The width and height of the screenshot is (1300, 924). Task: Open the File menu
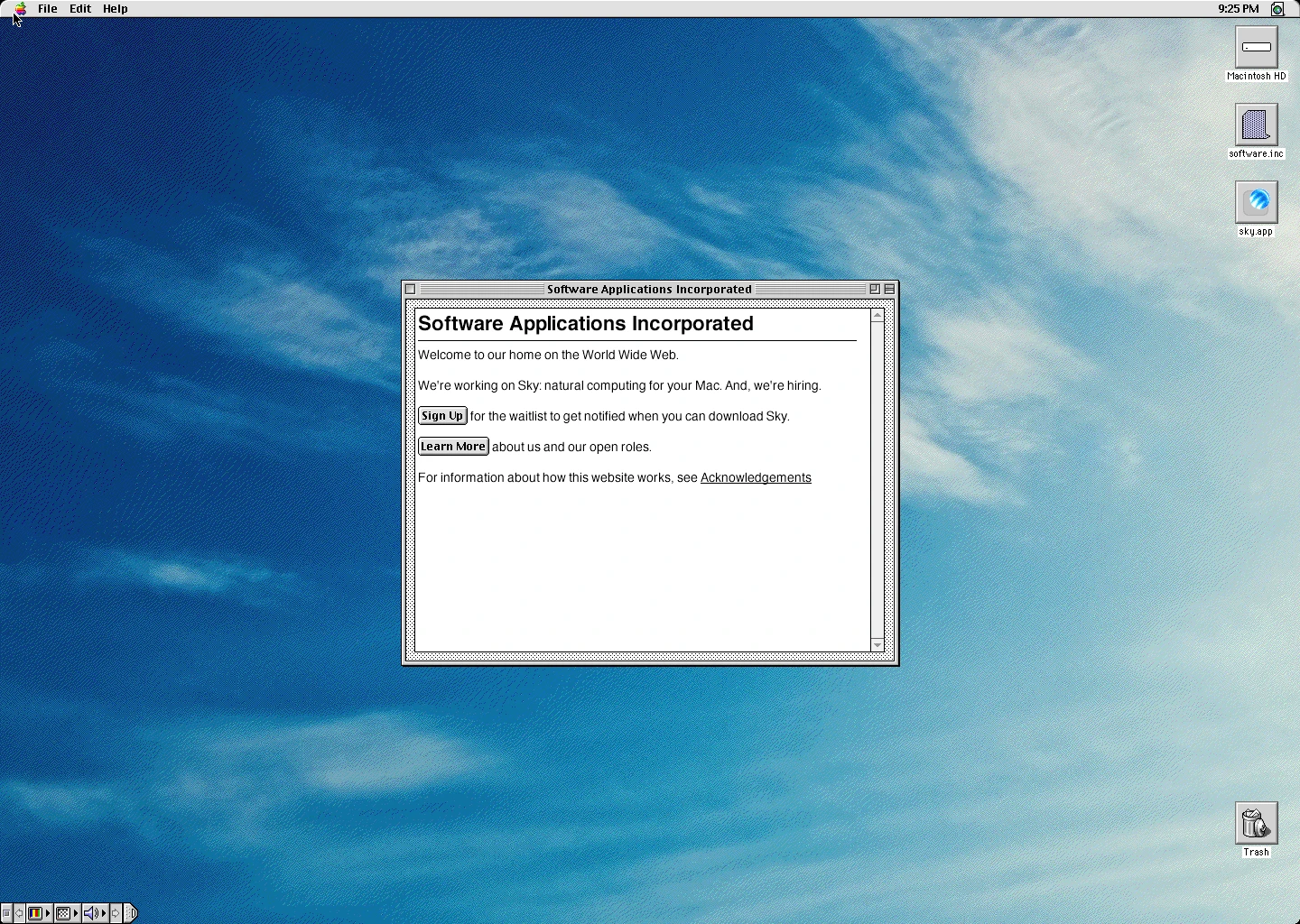pyautogui.click(x=46, y=8)
